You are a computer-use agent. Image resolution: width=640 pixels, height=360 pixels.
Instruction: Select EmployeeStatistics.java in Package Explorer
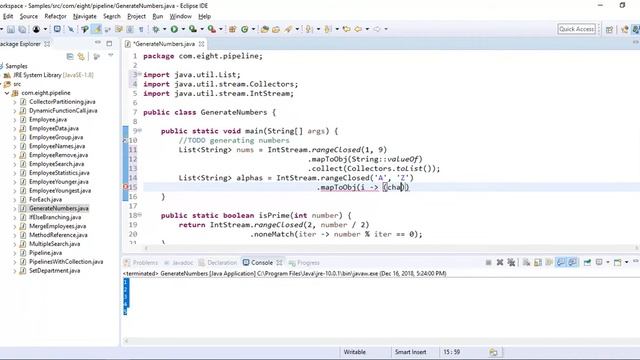(x=59, y=173)
